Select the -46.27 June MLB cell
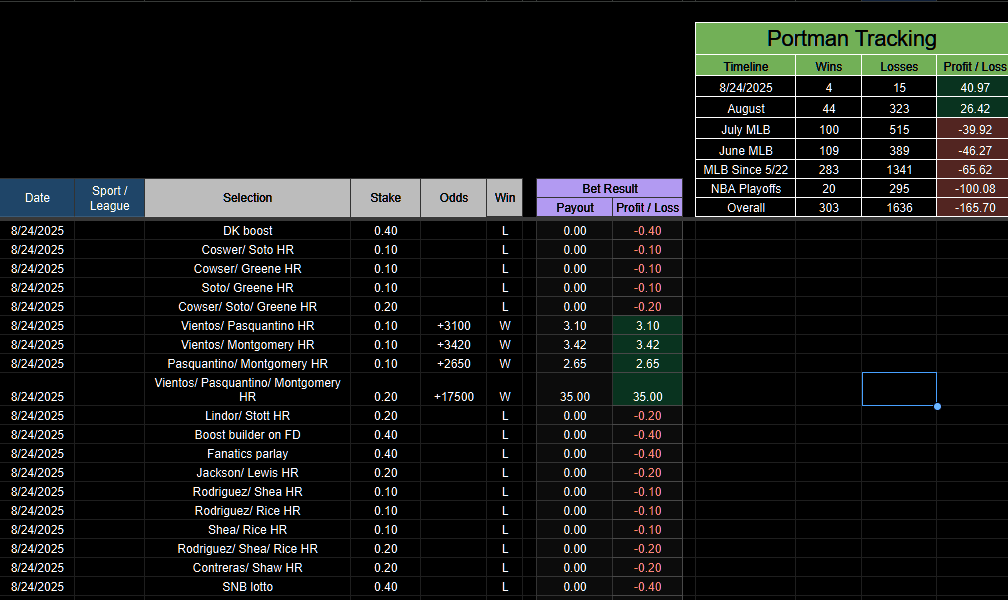This screenshot has width=1008, height=600. pos(973,150)
